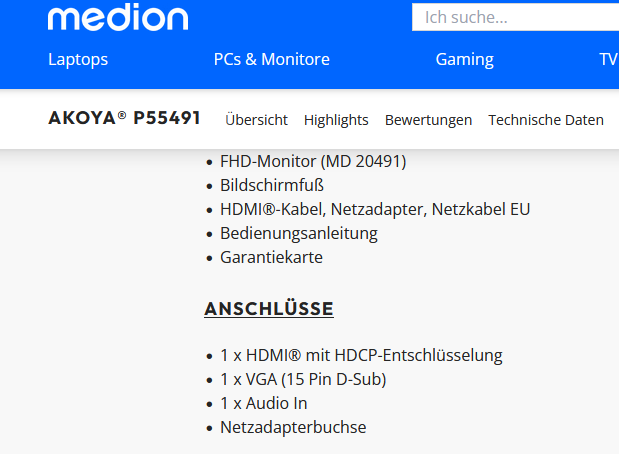Select the Technische Daten tab
Viewport: 619px width, 454px height.
pyautogui.click(x=546, y=120)
